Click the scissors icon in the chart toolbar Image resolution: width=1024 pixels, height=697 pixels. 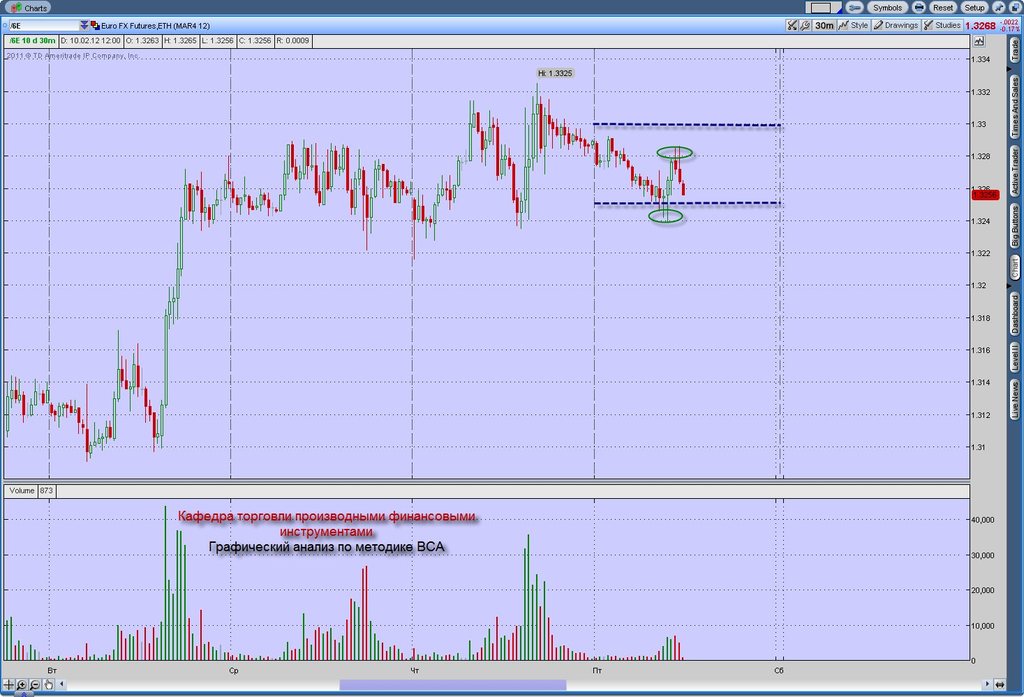pos(792,25)
